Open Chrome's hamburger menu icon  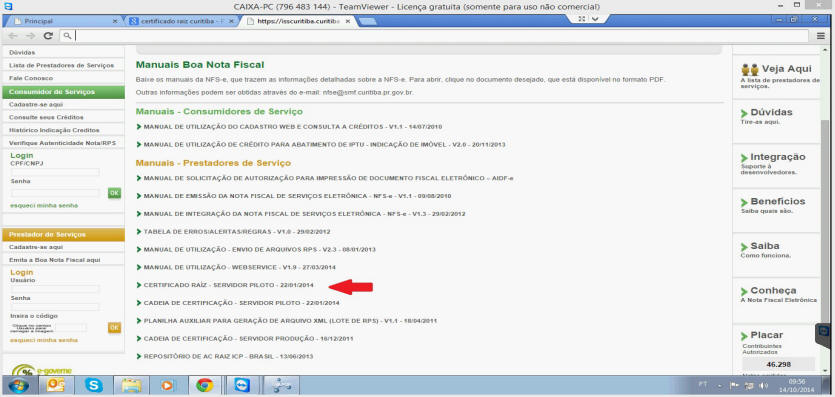coord(821,36)
